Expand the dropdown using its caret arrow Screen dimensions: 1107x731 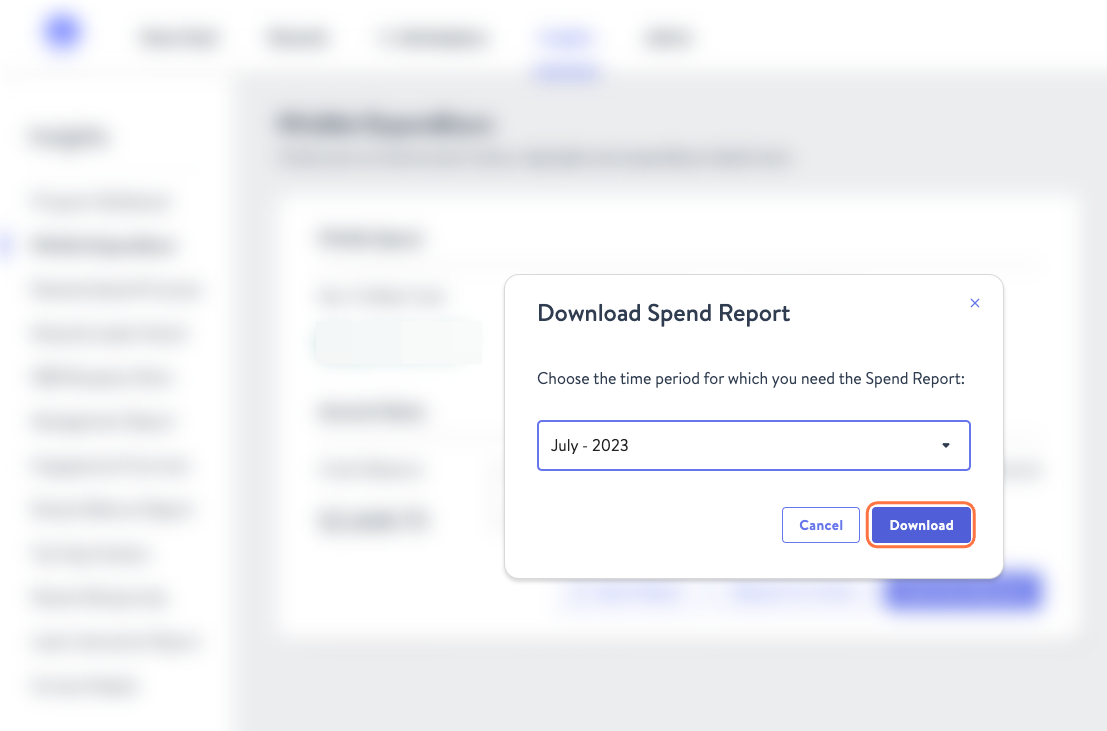[x=945, y=445]
